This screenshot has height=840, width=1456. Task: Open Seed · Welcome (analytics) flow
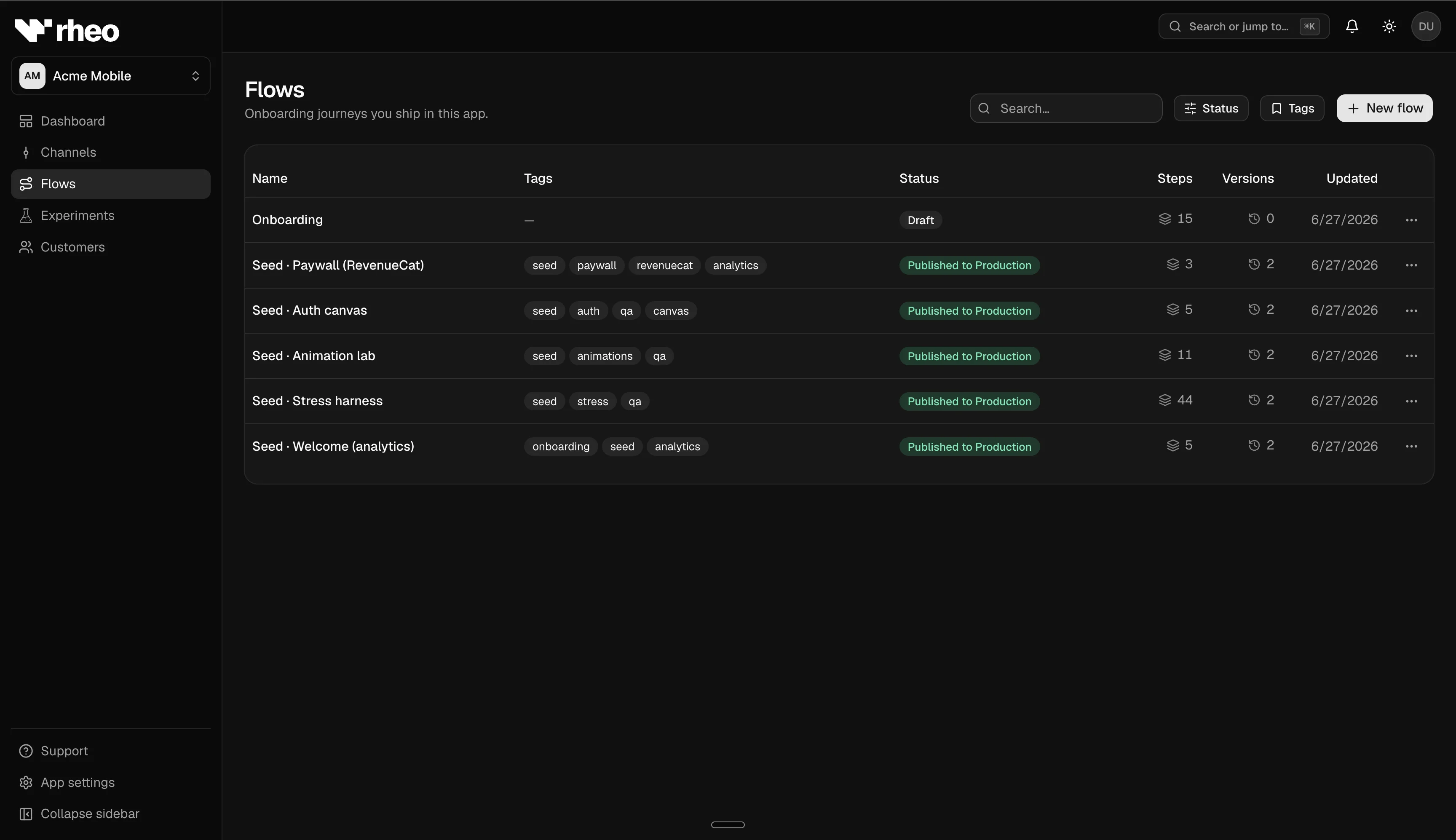coord(333,447)
